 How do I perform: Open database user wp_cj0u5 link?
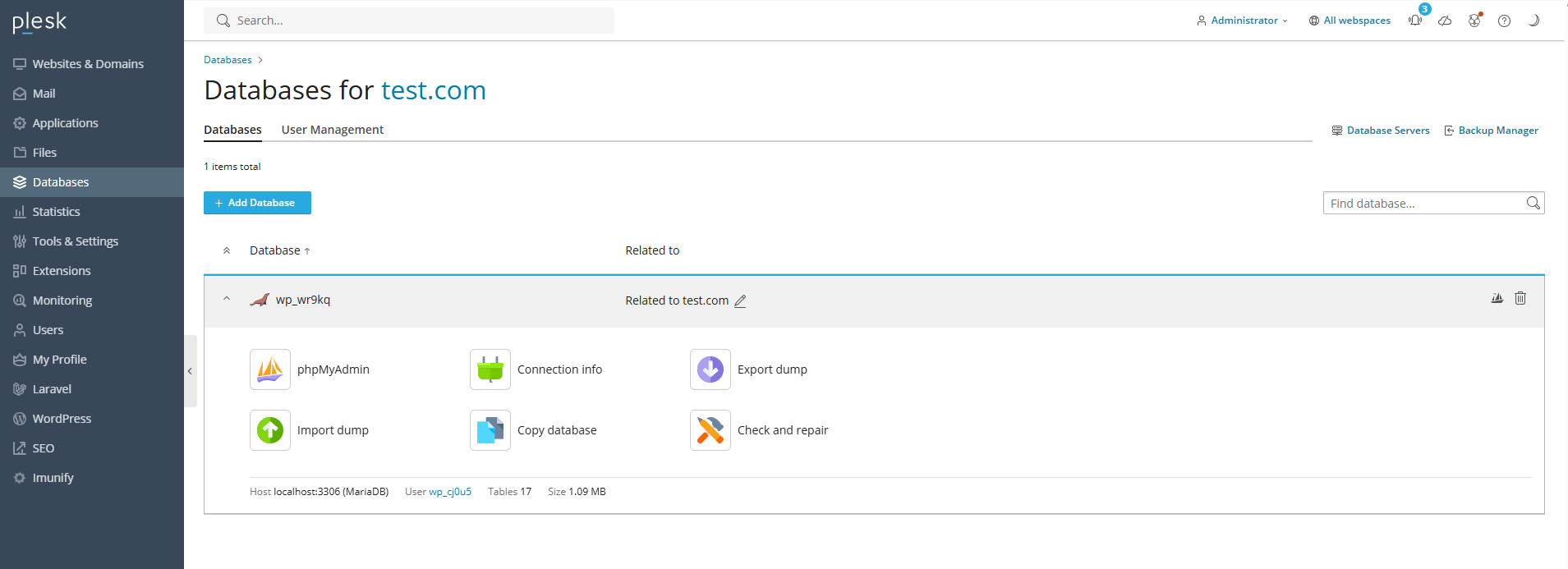click(450, 492)
